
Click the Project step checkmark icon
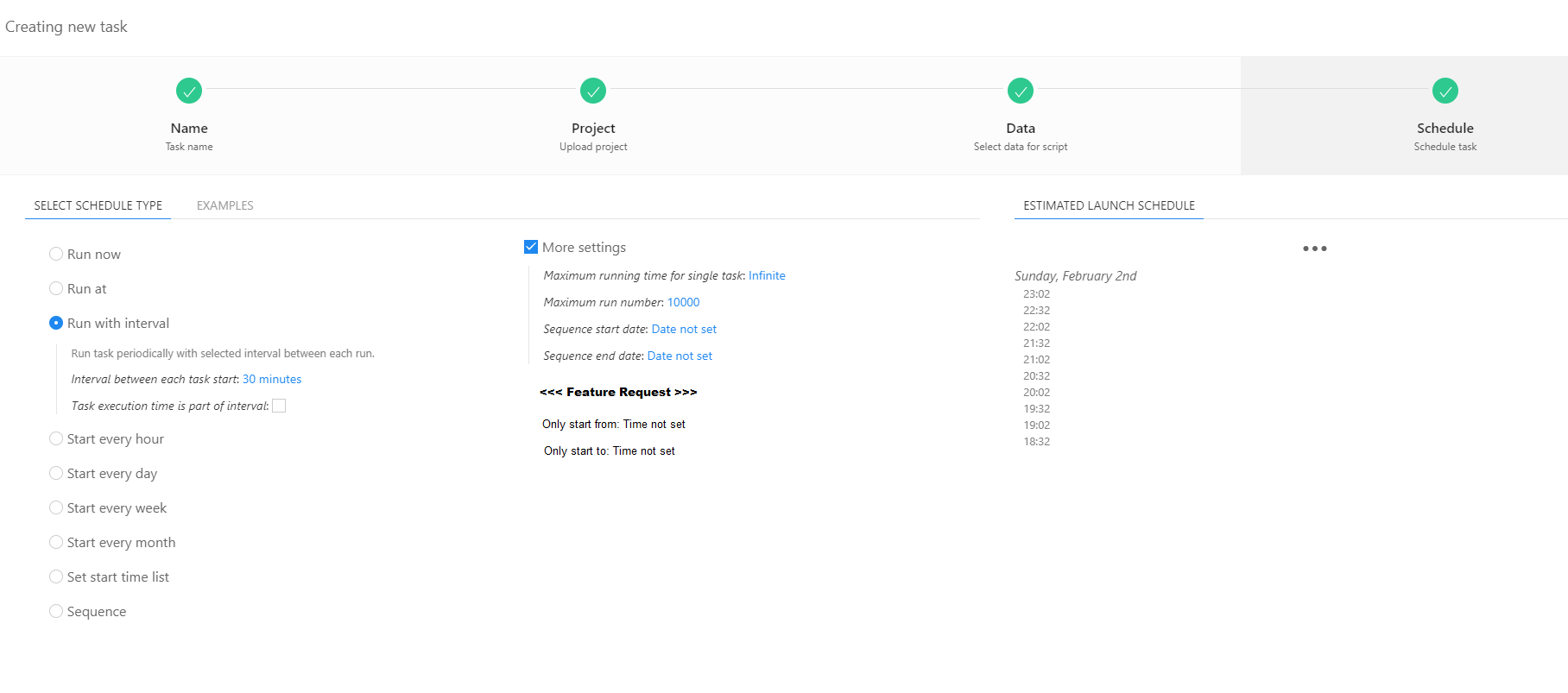pyautogui.click(x=593, y=91)
